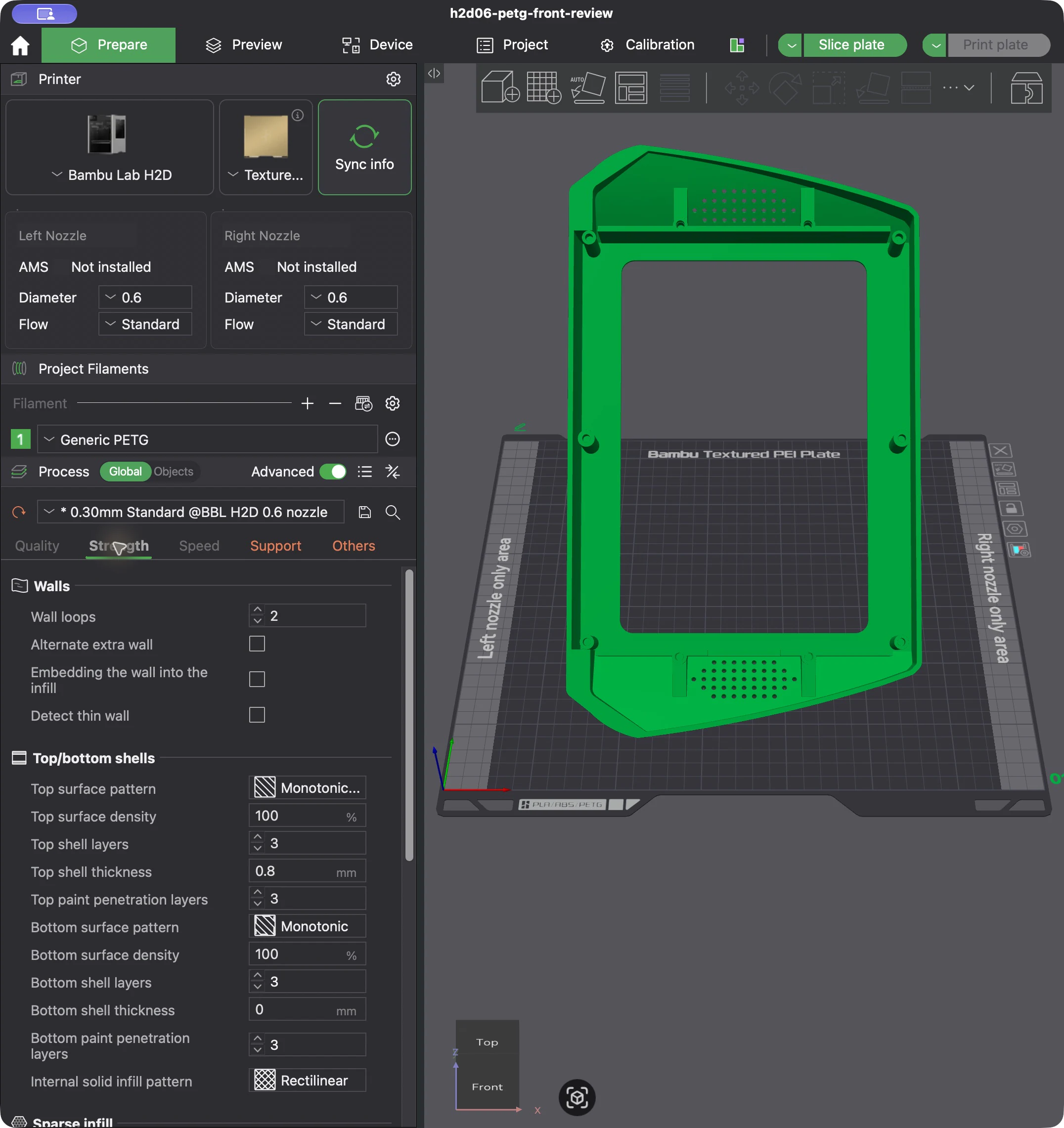Image resolution: width=1064 pixels, height=1128 pixels.
Task: Click the Arrange all objects icon
Action: tap(631, 87)
